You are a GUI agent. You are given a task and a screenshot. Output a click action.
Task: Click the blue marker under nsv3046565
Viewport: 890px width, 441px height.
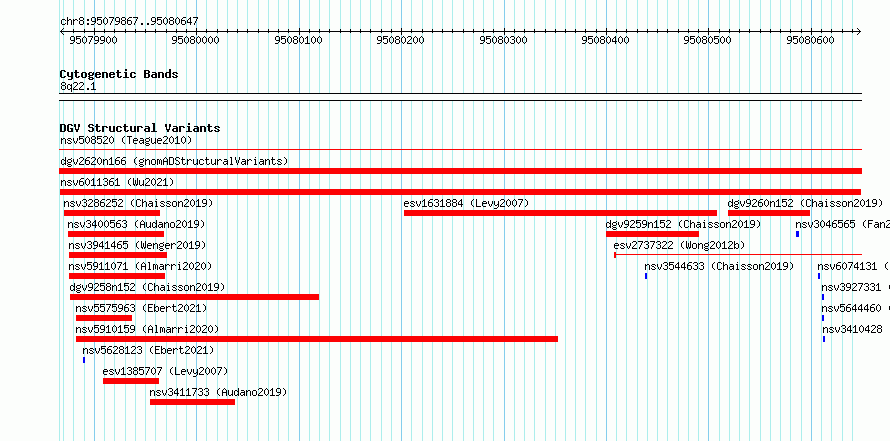[797, 234]
